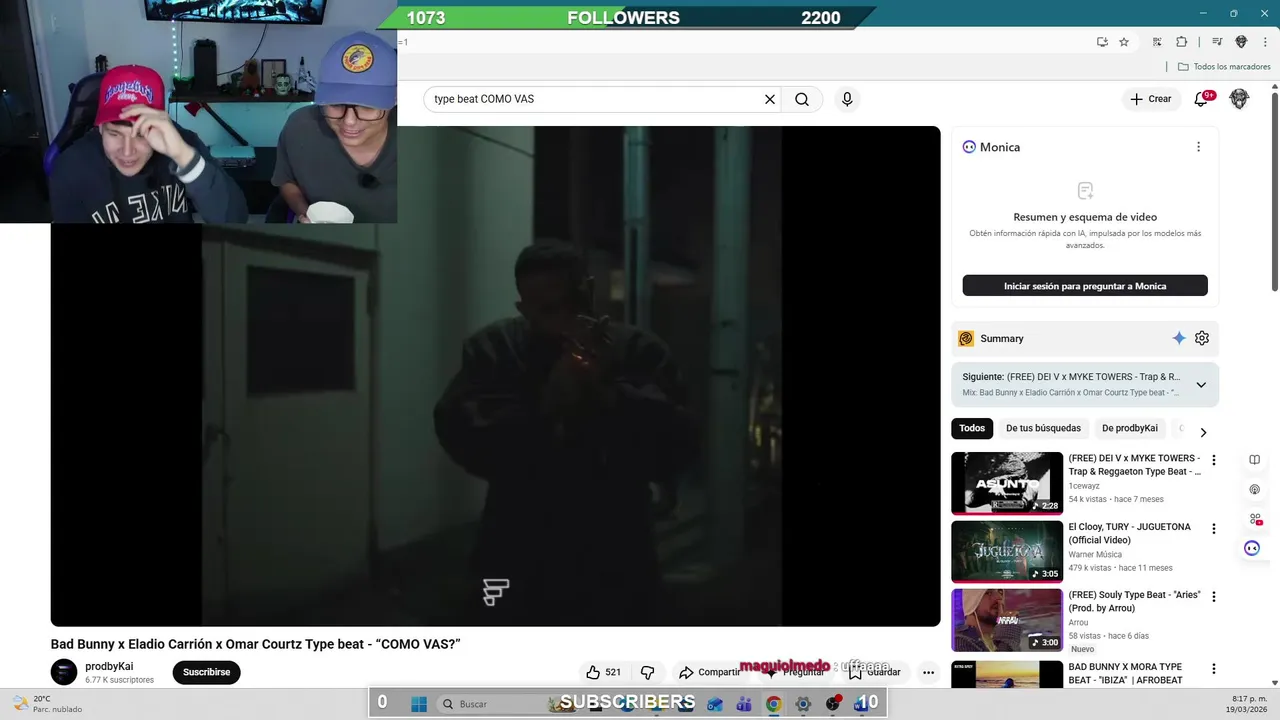Open the YouTube account avatar menu
This screenshot has height=720, width=1280.
coord(1239,99)
